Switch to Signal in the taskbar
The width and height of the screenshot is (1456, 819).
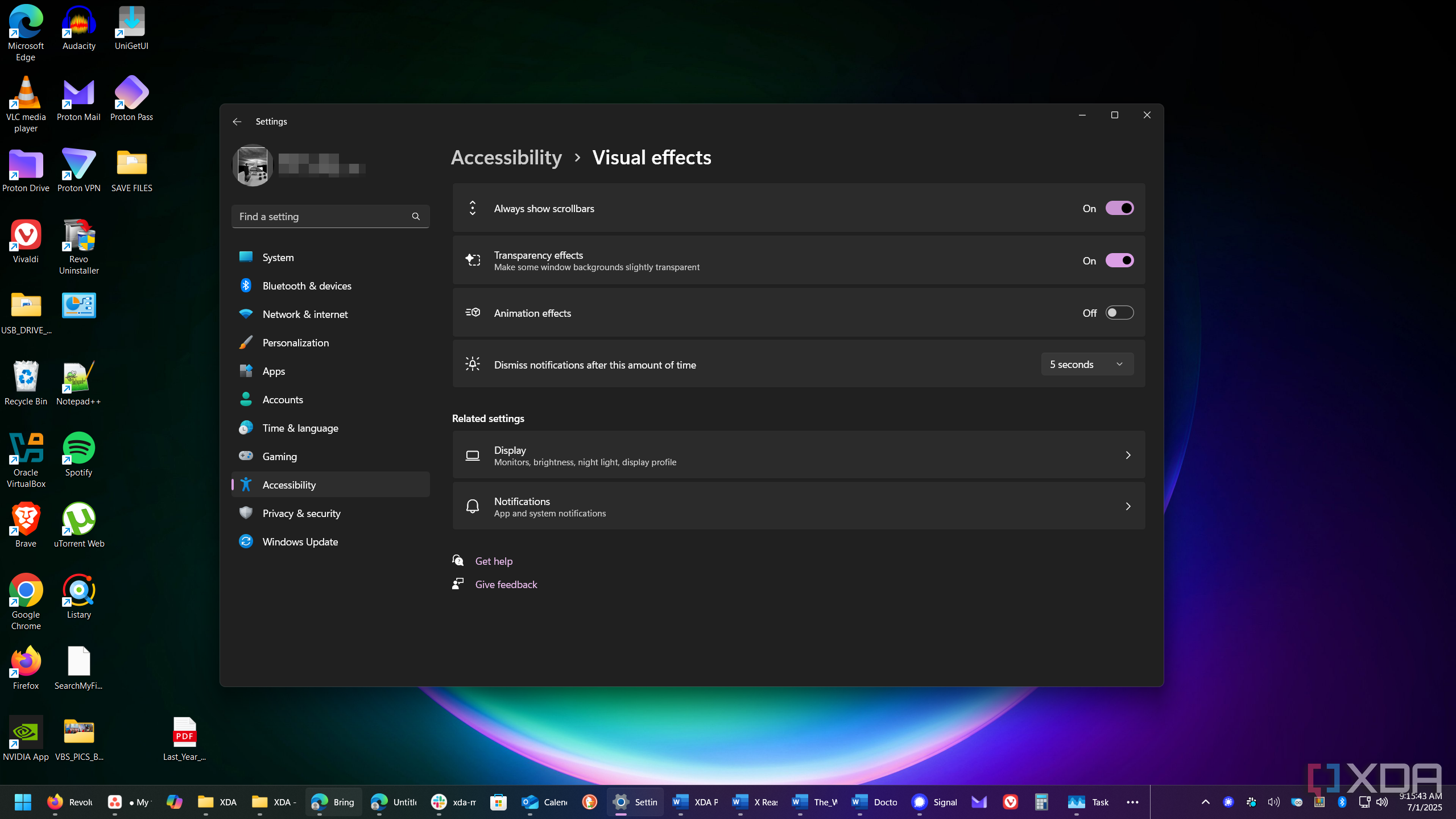934,802
